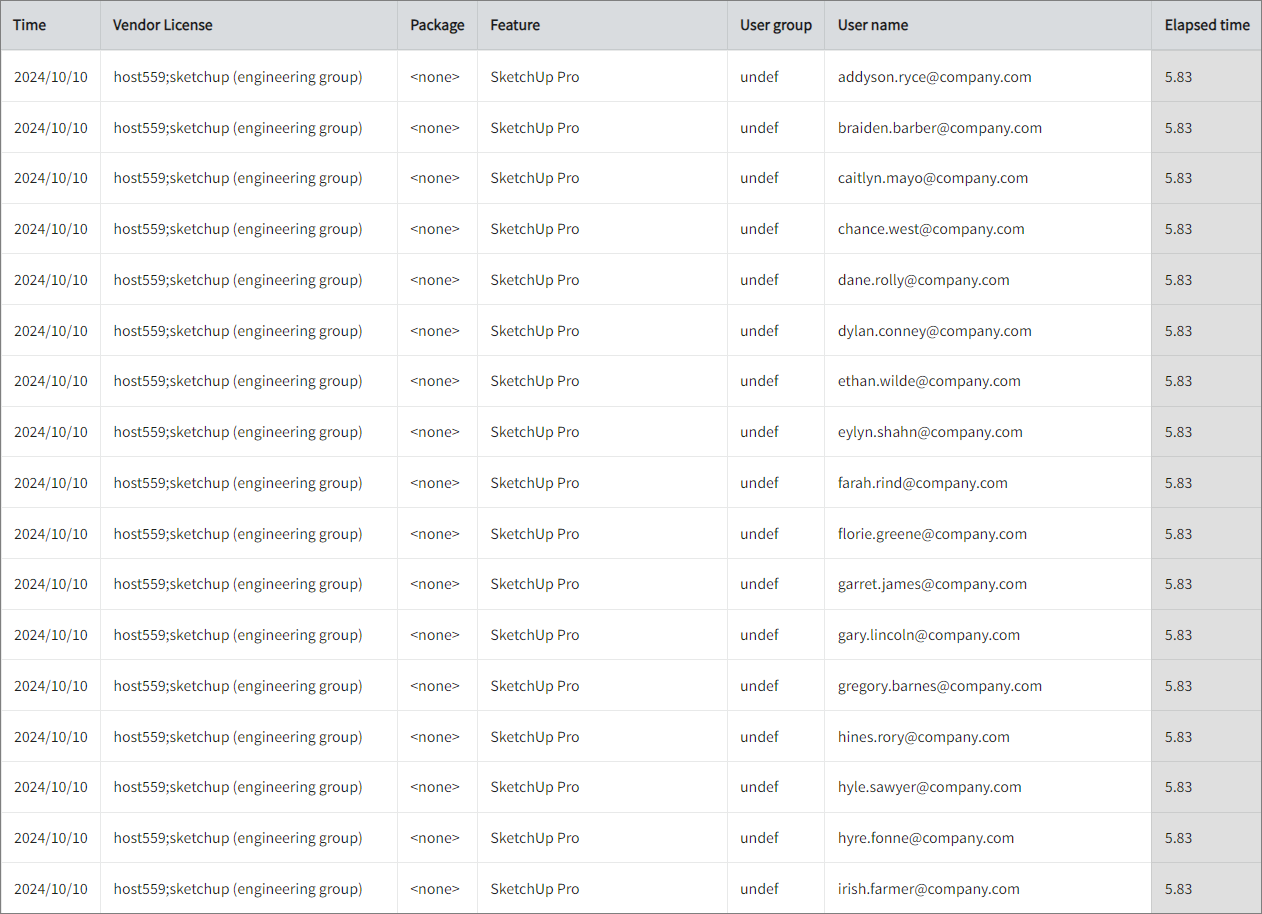This screenshot has width=1262, height=914.
Task: Click caitlyn.mayo@company.com link
Action: click(933, 177)
